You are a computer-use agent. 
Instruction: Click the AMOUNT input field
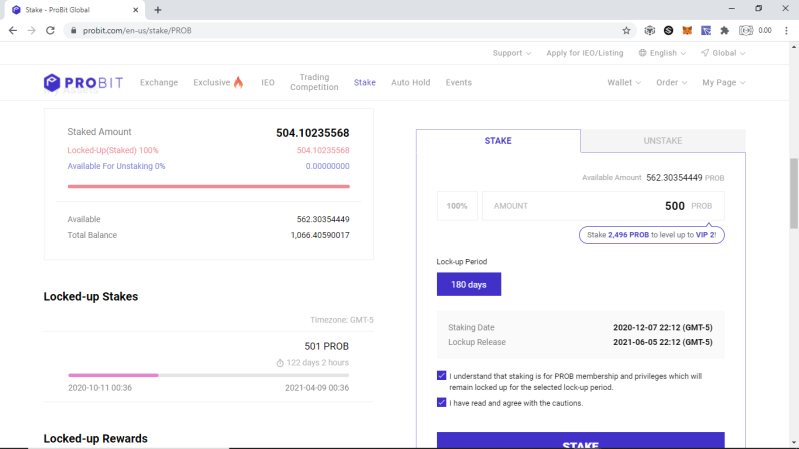coord(603,206)
